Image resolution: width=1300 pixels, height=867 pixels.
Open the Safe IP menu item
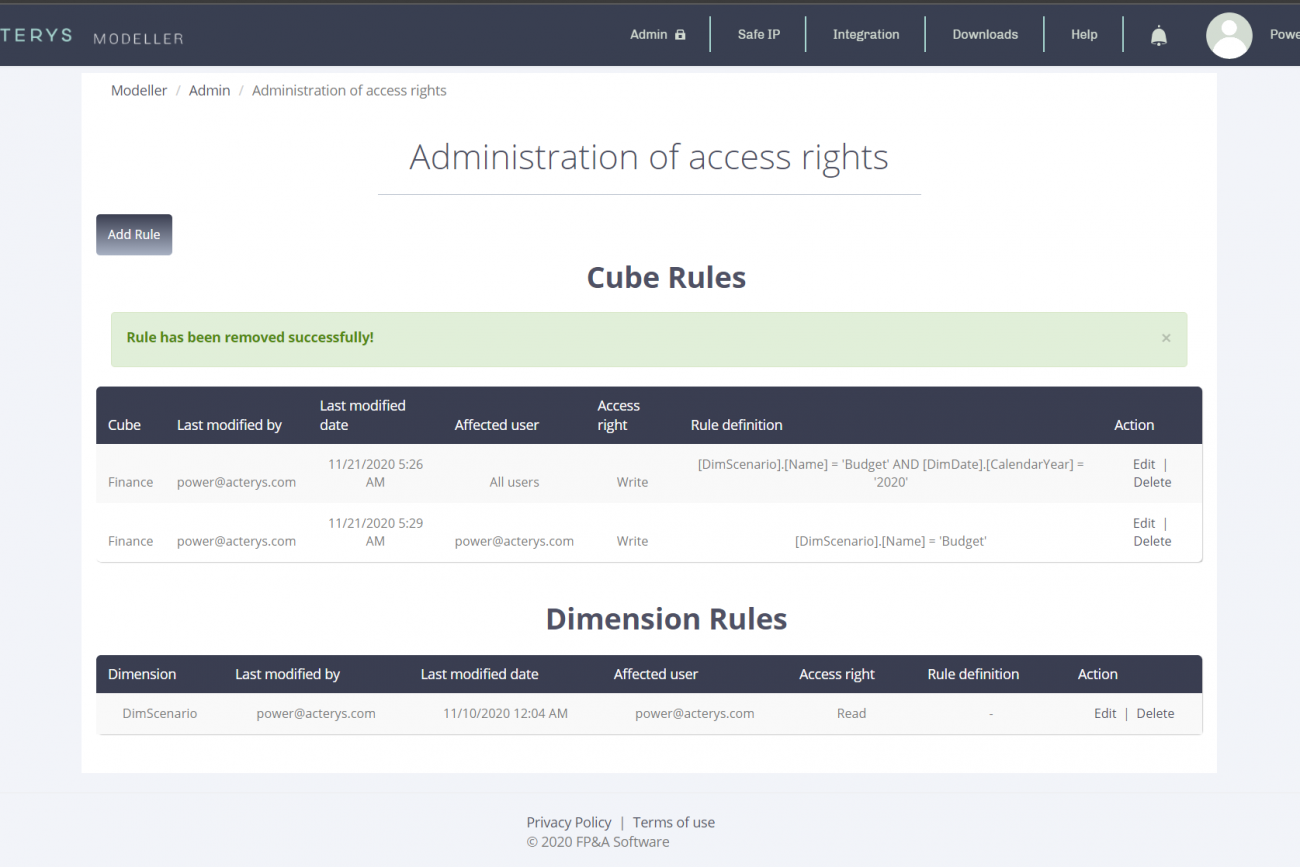pyautogui.click(x=759, y=34)
